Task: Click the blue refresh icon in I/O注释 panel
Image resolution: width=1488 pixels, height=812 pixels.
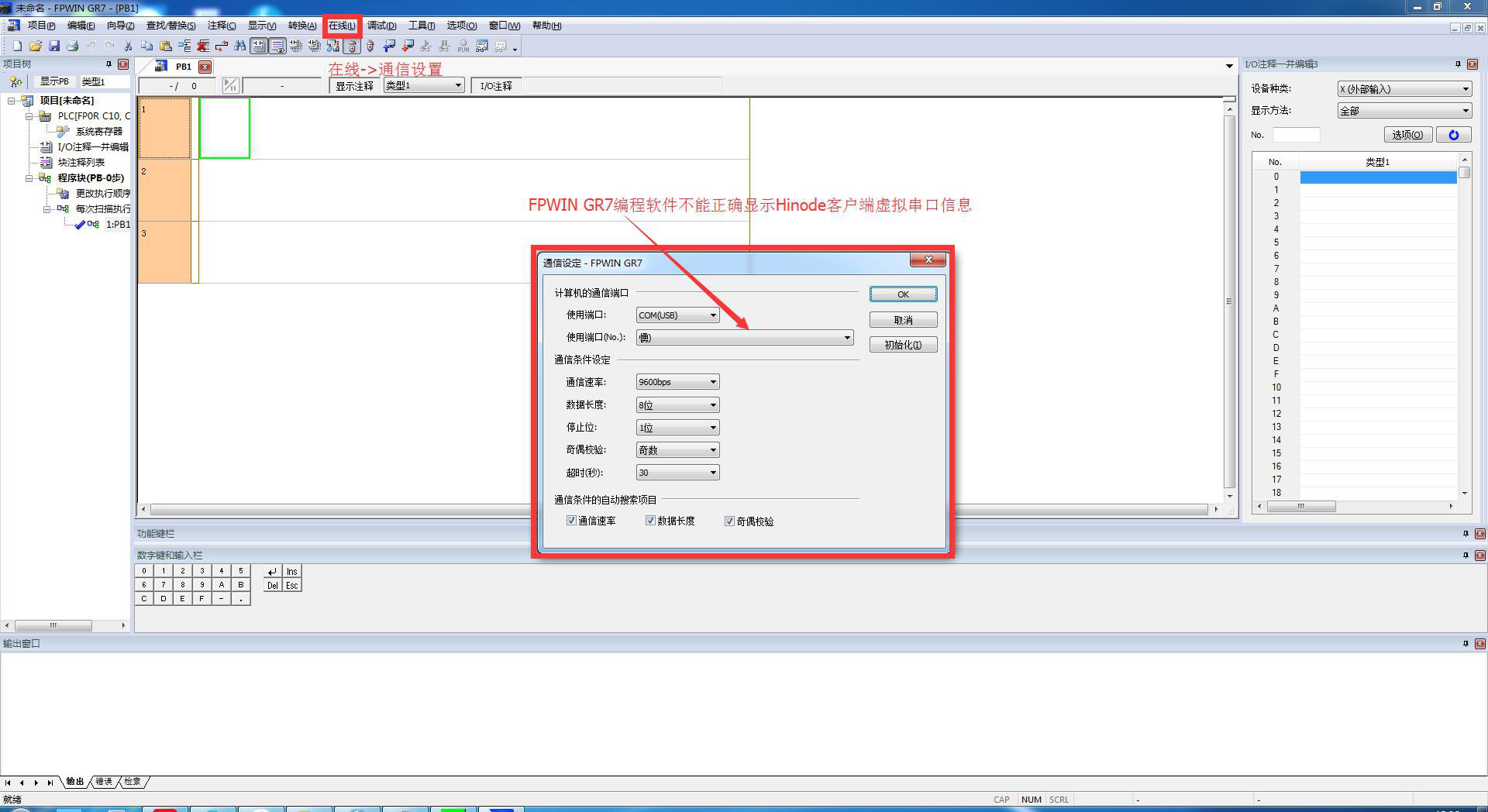Action: tap(1453, 135)
